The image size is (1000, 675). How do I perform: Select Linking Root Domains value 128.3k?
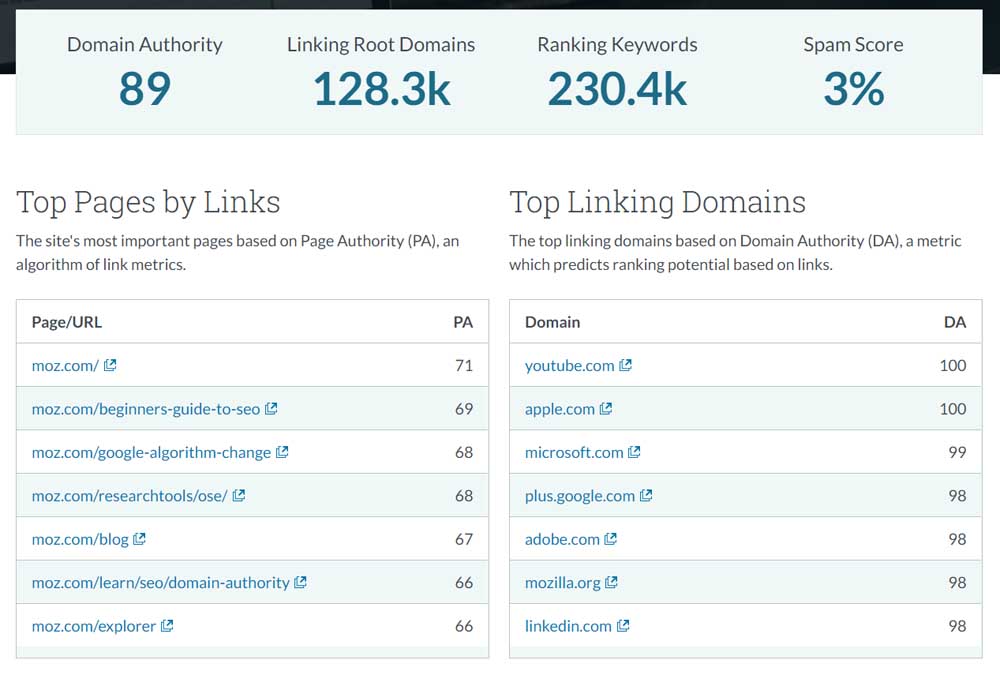click(x=381, y=89)
